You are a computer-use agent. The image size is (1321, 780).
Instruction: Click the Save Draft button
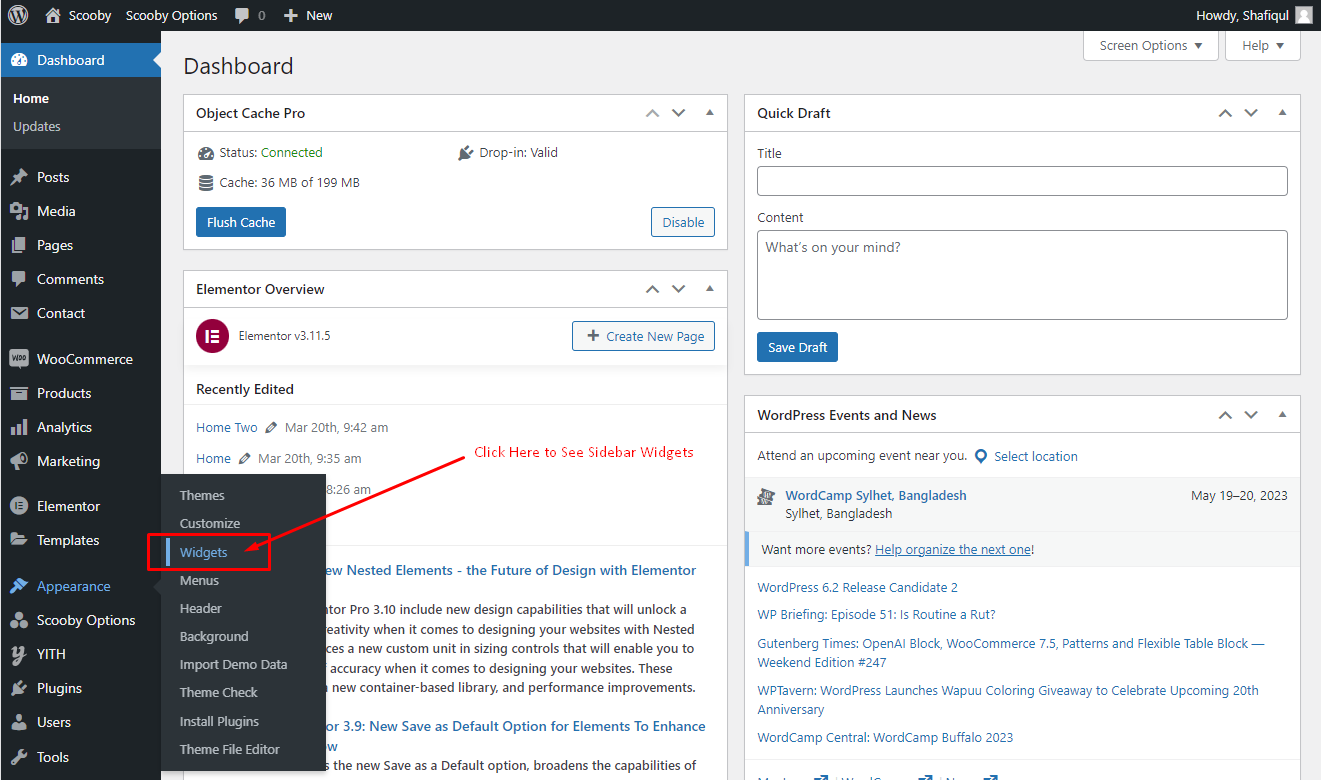(797, 347)
